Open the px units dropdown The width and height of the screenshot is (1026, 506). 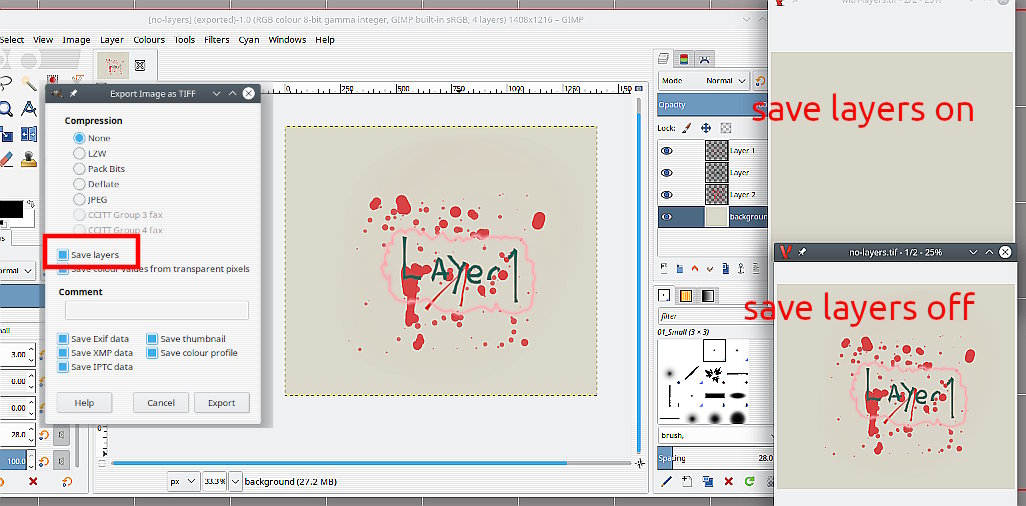point(181,481)
